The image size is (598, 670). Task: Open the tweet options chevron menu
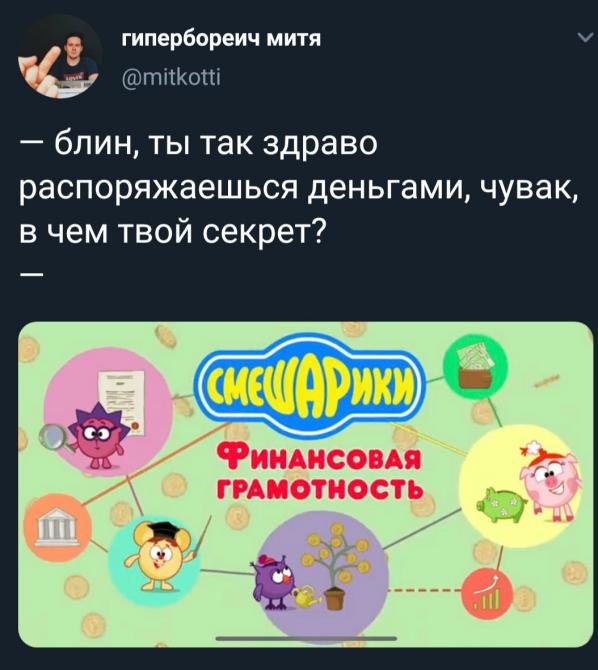click(x=584, y=38)
